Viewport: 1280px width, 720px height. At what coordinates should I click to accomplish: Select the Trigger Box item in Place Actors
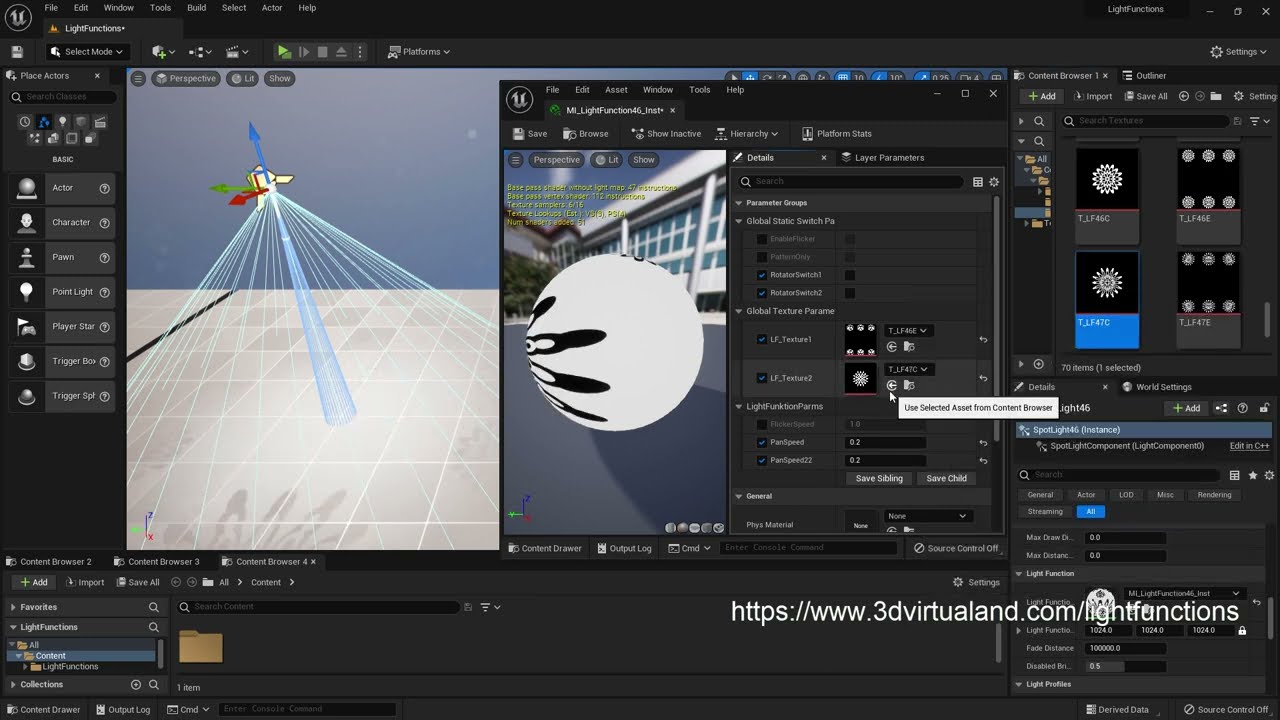click(x=62, y=361)
